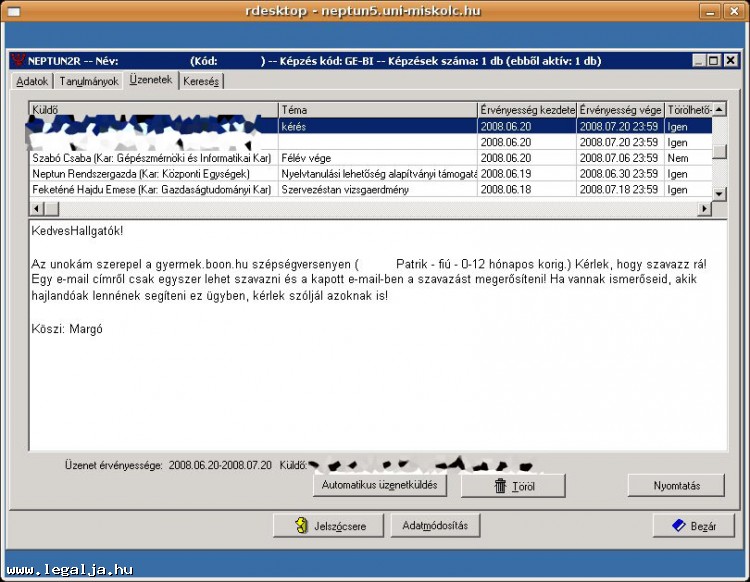Click the key icon on the Jelszócsere button

[300, 526]
